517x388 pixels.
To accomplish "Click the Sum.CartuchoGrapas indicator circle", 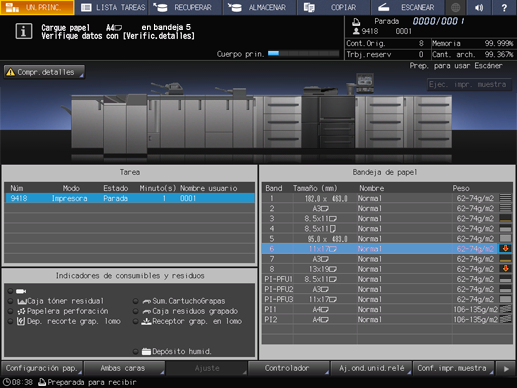I will click(x=136, y=301).
